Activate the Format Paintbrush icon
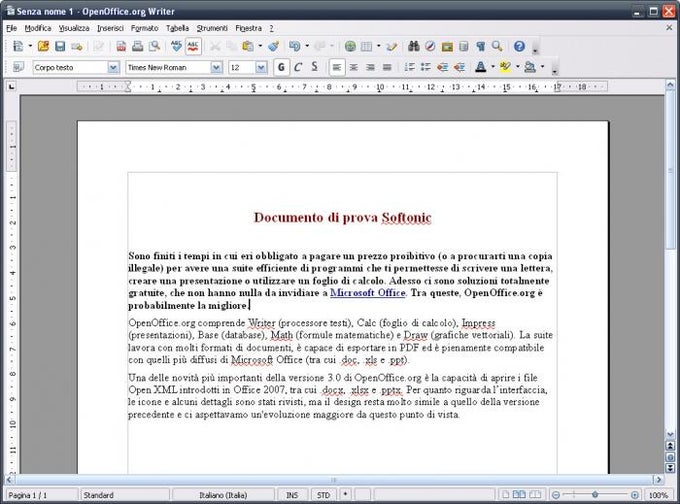Viewport: 680px width, 504px height. point(273,46)
